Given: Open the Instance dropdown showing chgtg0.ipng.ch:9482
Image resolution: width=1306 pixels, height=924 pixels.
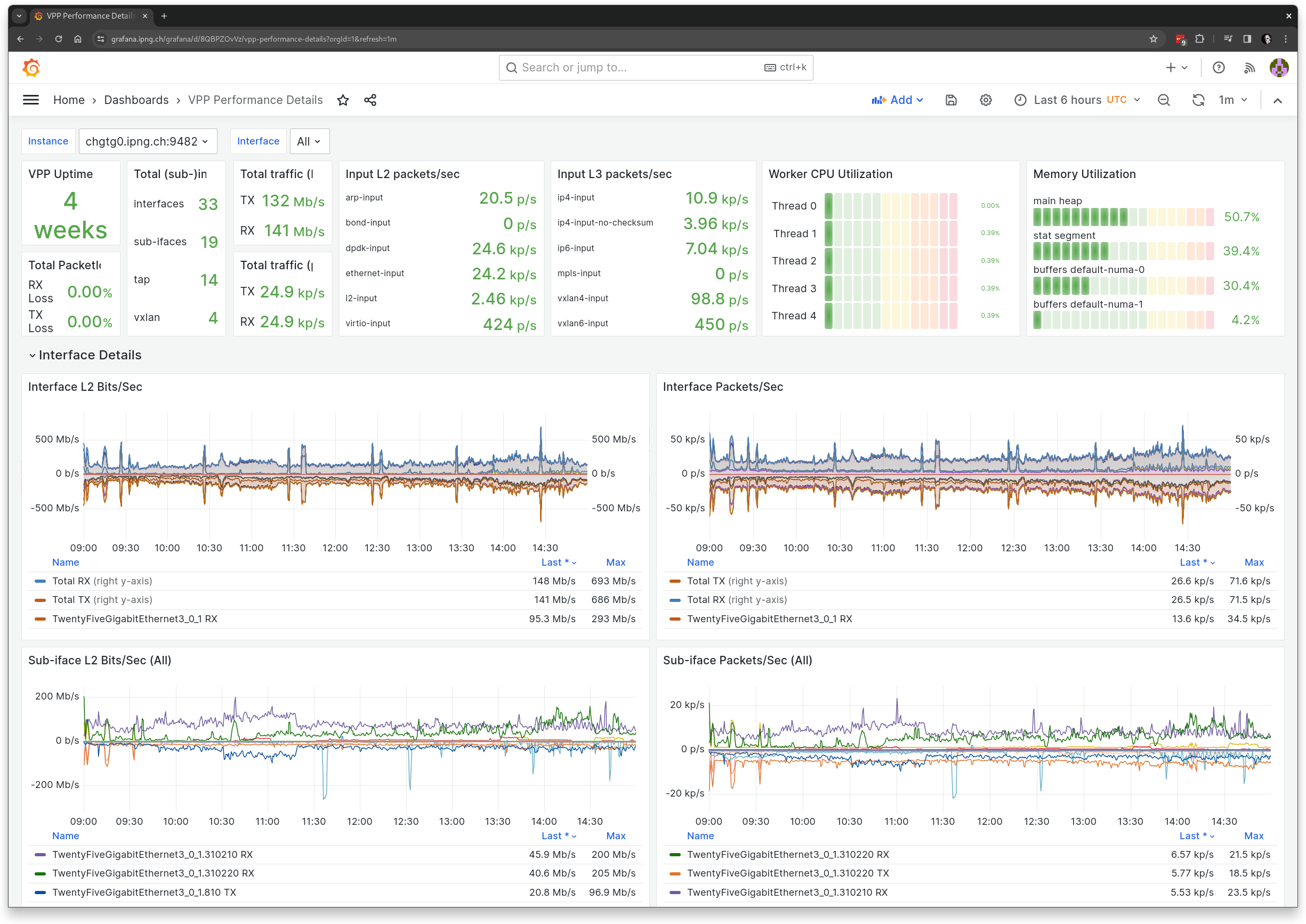Looking at the screenshot, I should (147, 141).
